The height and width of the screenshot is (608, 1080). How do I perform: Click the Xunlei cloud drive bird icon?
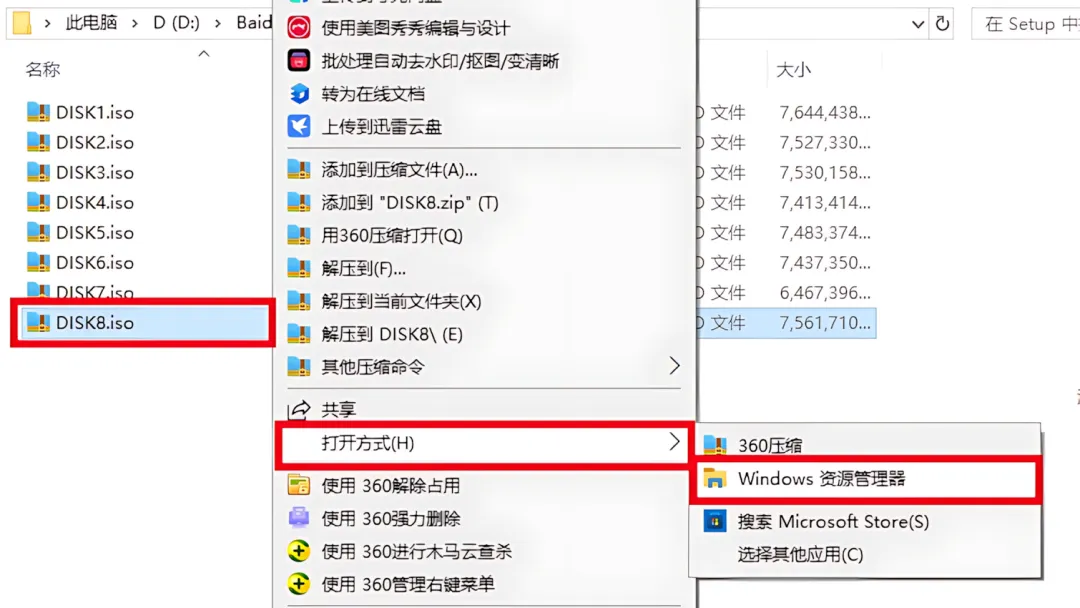[x=298, y=126]
